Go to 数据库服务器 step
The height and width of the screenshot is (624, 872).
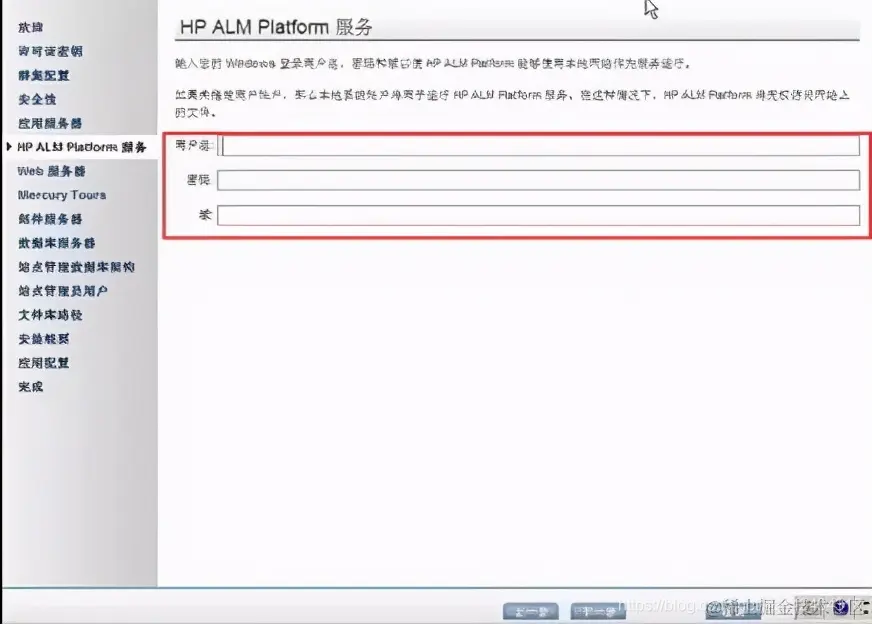coord(57,242)
